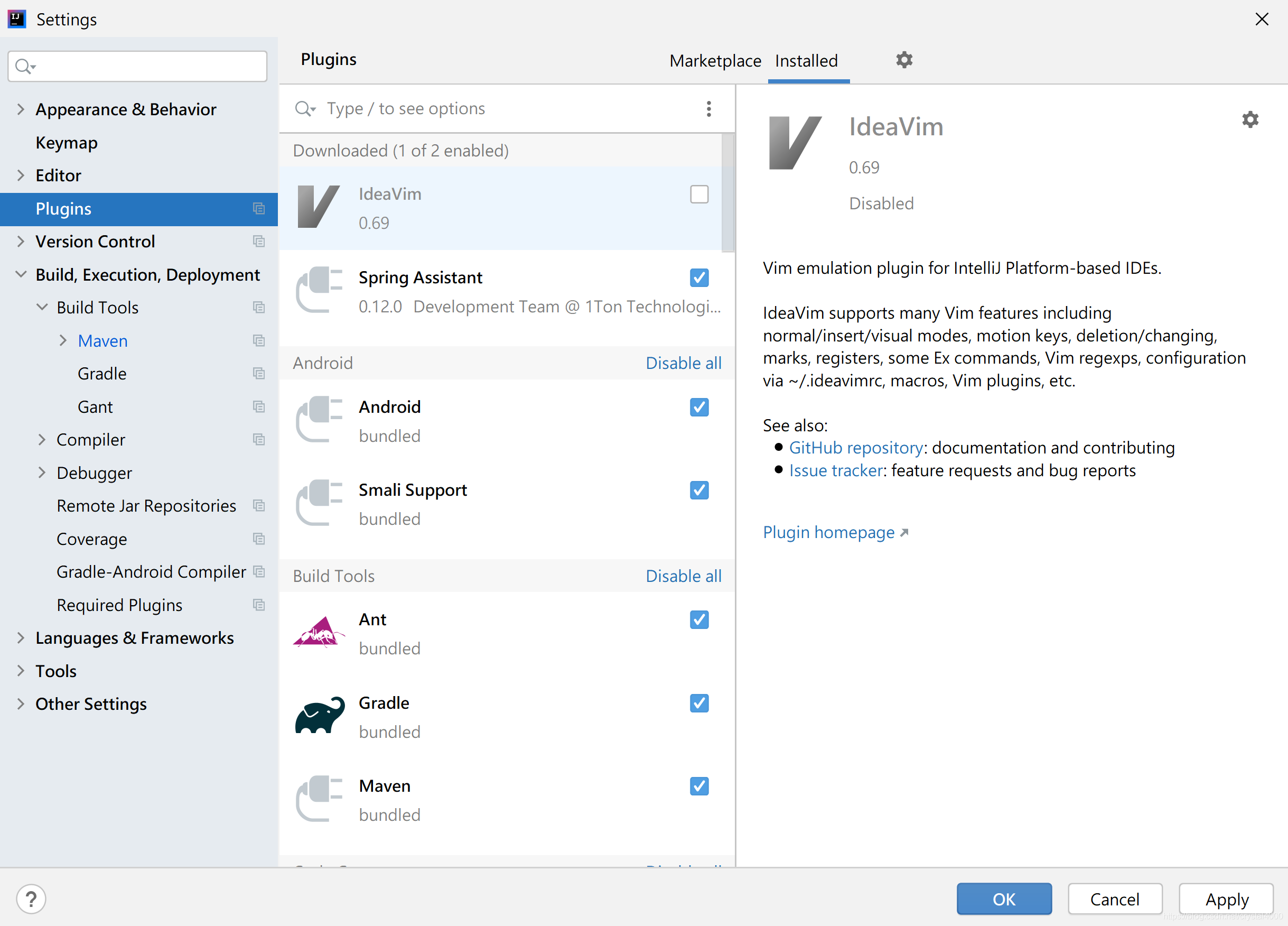
Task: Click the plugin list vertical scrollbar
Action: point(727,193)
